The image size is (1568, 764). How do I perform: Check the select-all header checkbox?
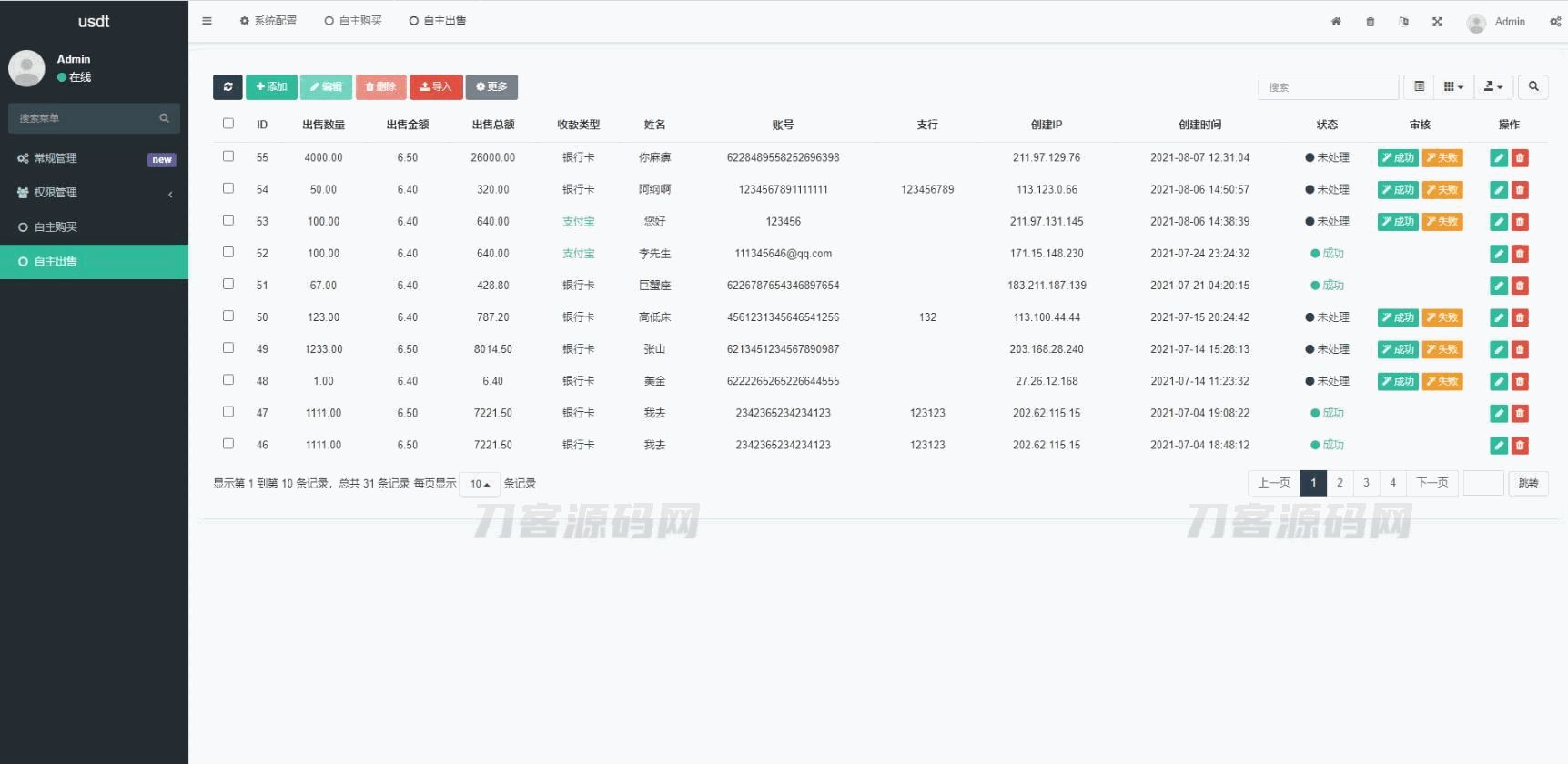point(228,124)
